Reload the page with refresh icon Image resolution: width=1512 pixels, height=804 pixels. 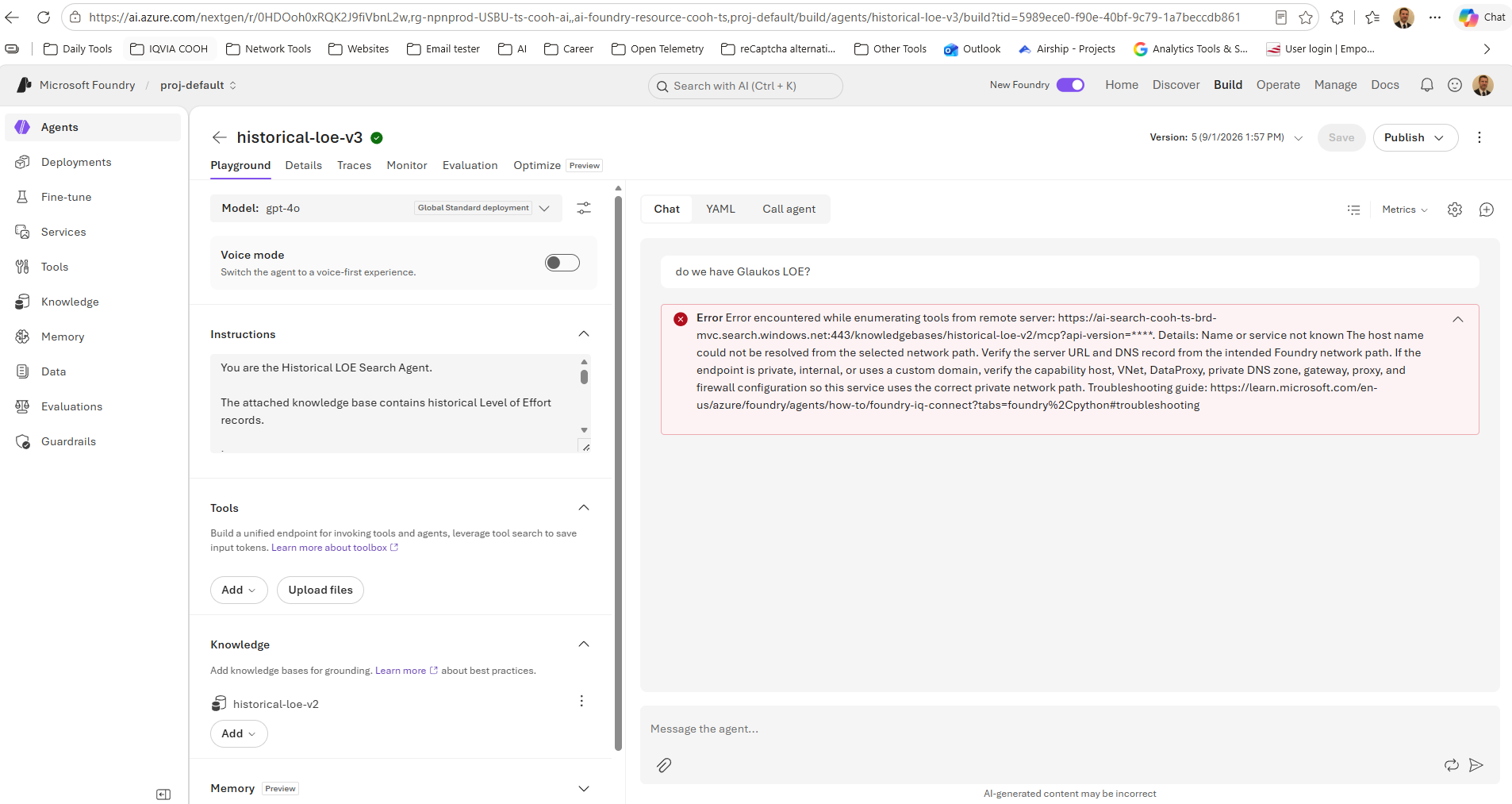click(x=44, y=17)
